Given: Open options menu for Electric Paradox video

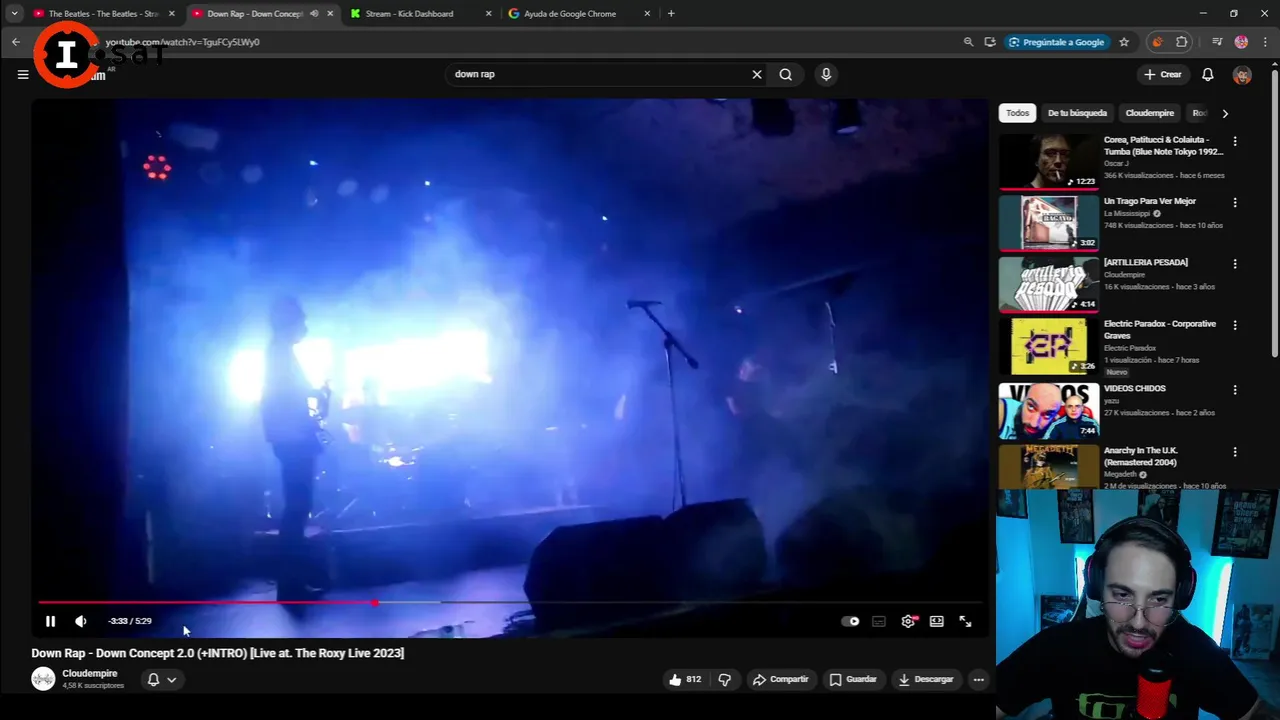Looking at the screenshot, I should 1235,325.
